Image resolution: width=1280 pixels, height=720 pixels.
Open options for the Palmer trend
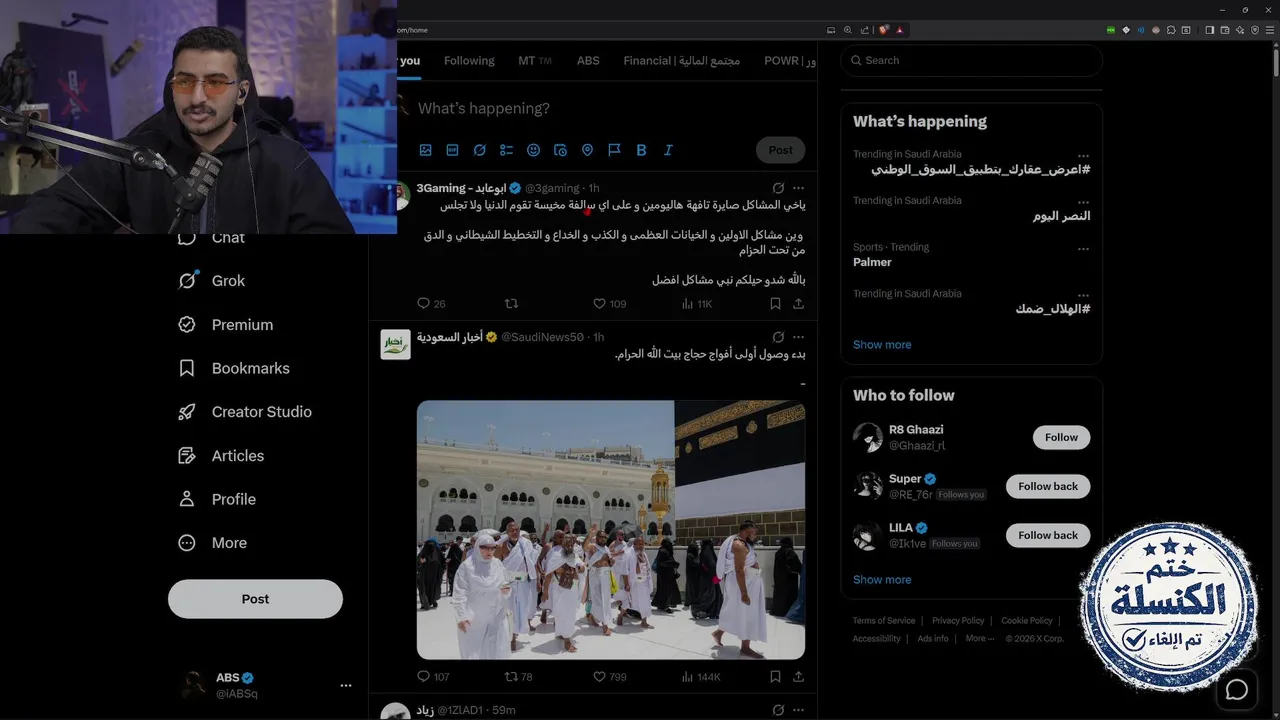[x=1083, y=248]
